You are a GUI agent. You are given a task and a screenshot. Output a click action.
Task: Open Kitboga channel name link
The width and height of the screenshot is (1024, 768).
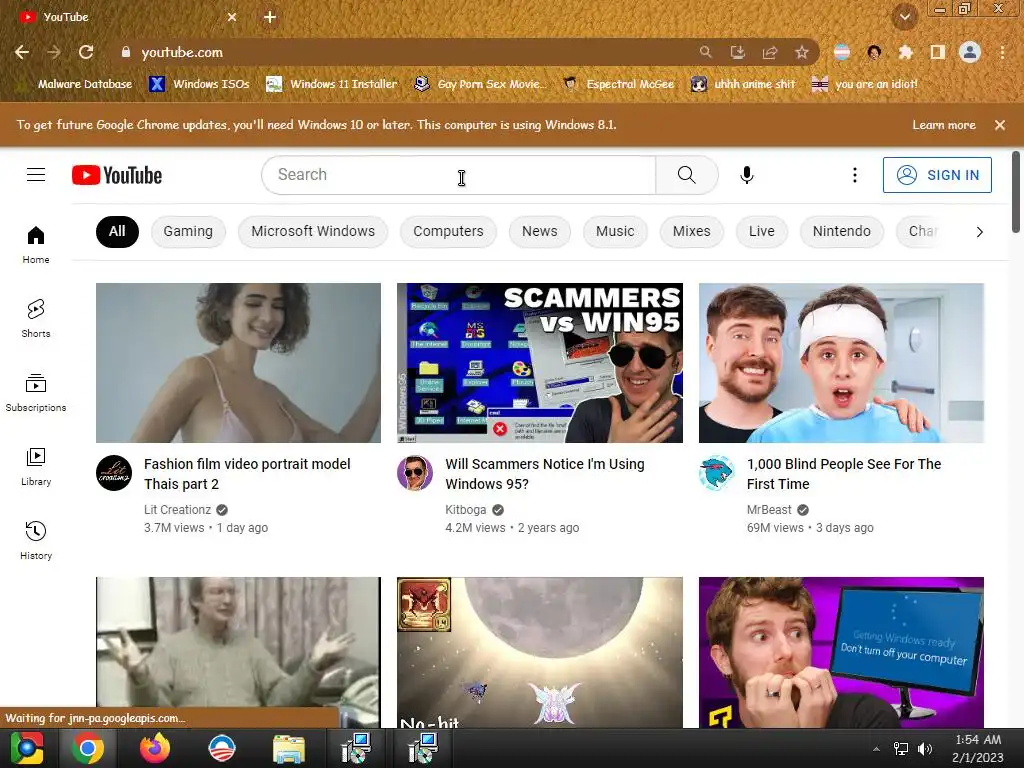(x=466, y=509)
